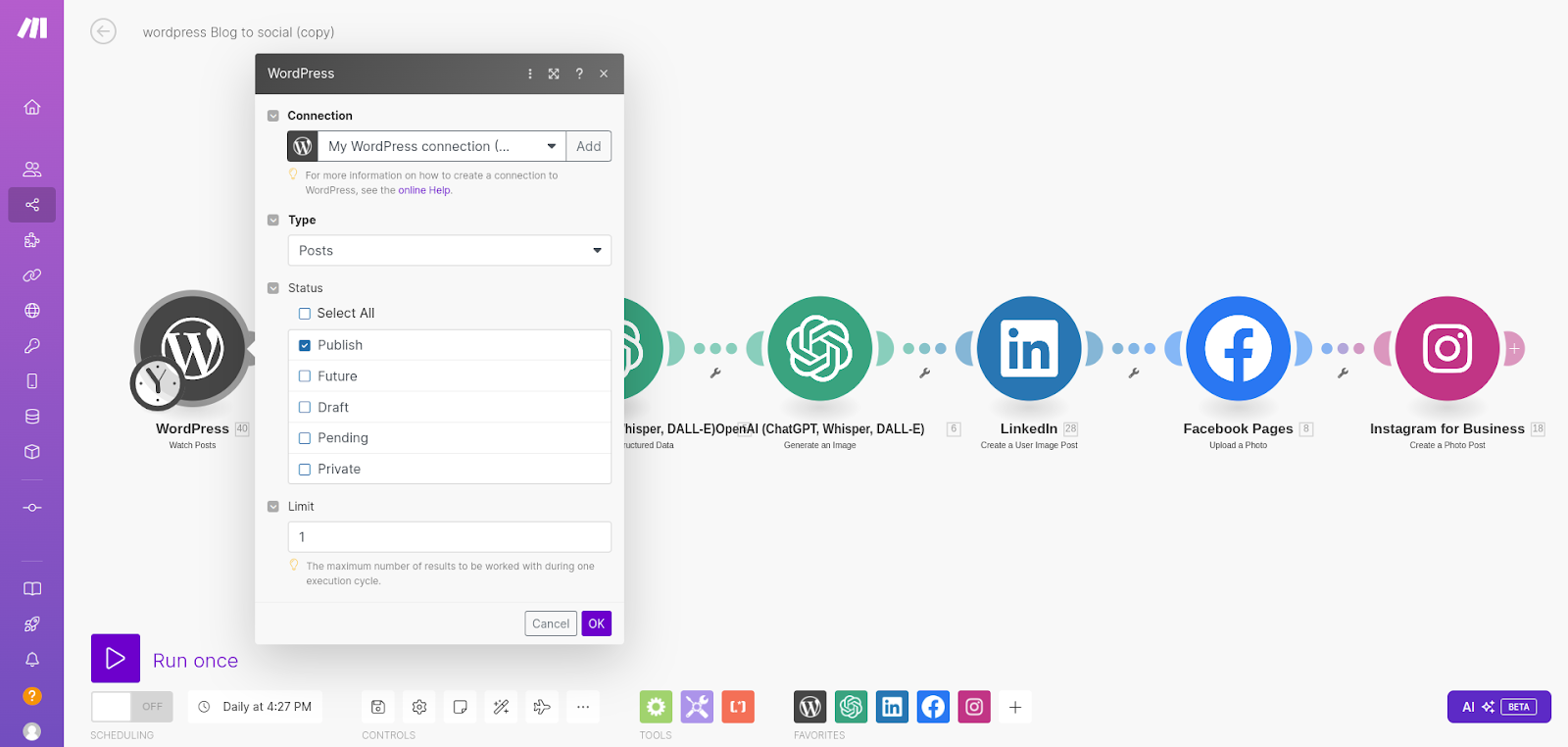This screenshot has width=1568, height=747.
Task: Open the Flow control green gear tool
Action: click(x=657, y=707)
